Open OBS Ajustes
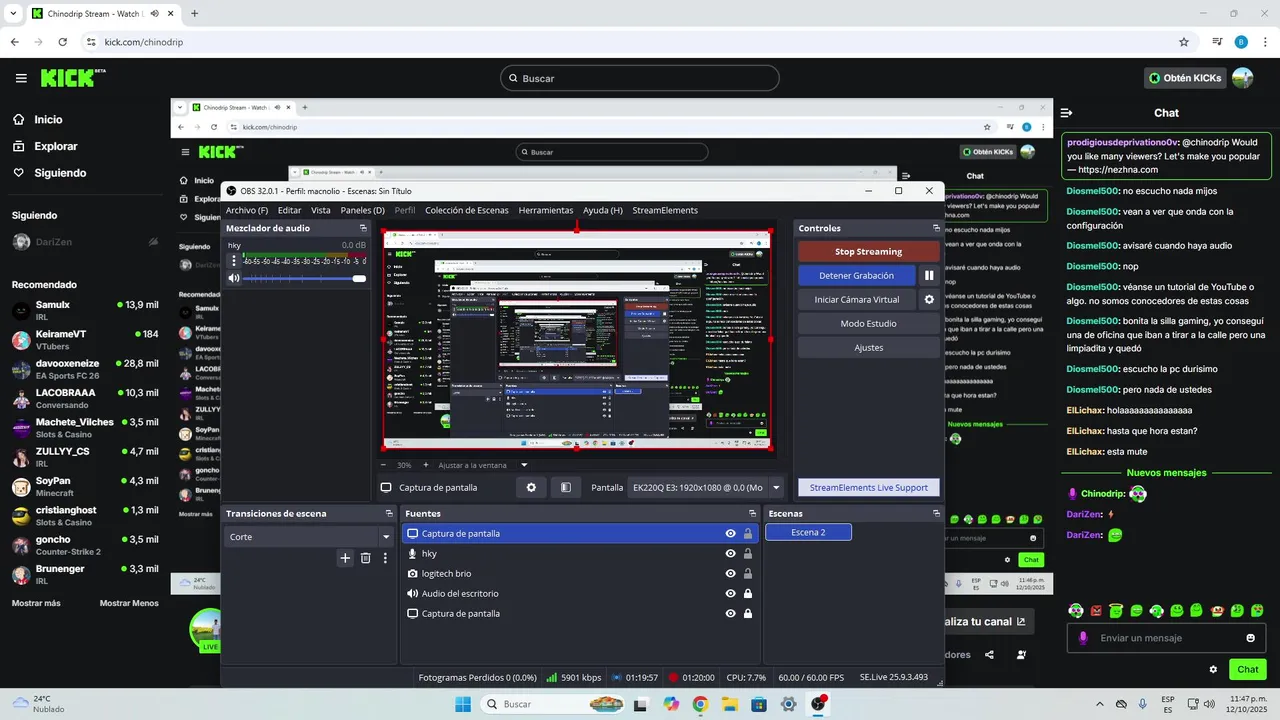Viewport: 1280px width, 720px height. point(868,347)
